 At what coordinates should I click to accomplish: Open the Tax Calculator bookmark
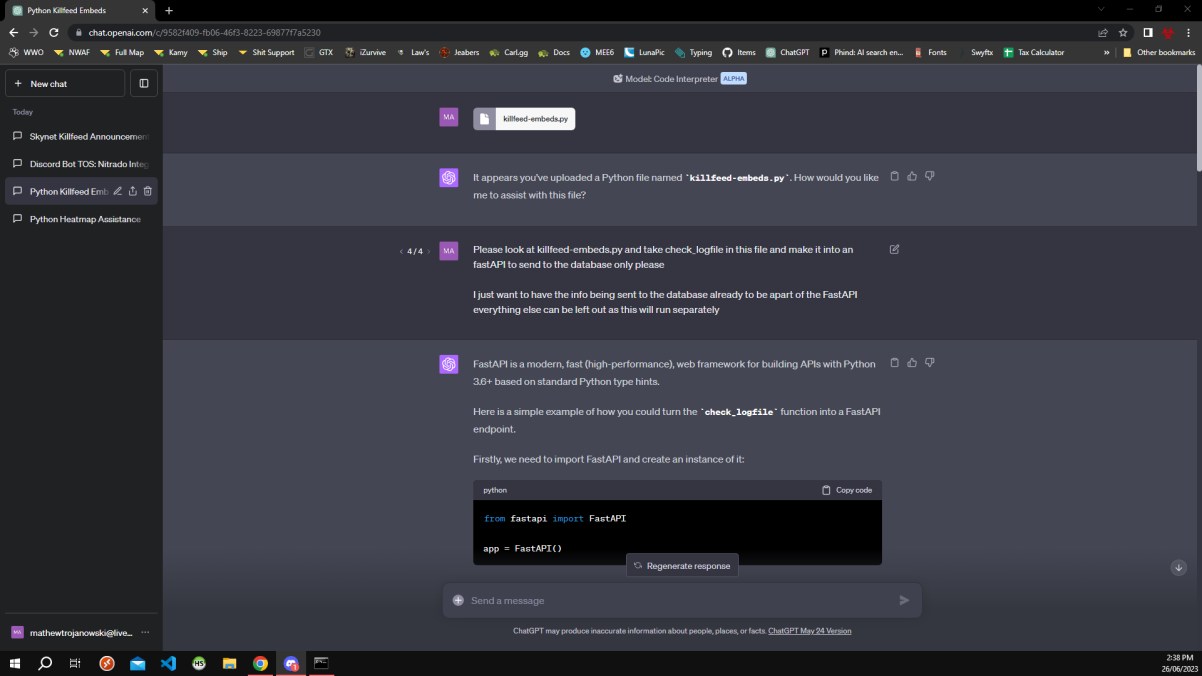(1034, 52)
